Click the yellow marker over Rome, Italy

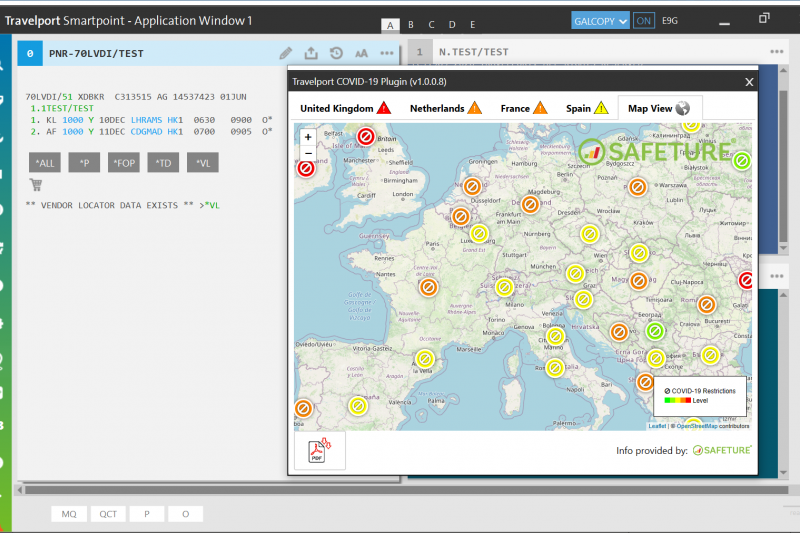(555, 368)
